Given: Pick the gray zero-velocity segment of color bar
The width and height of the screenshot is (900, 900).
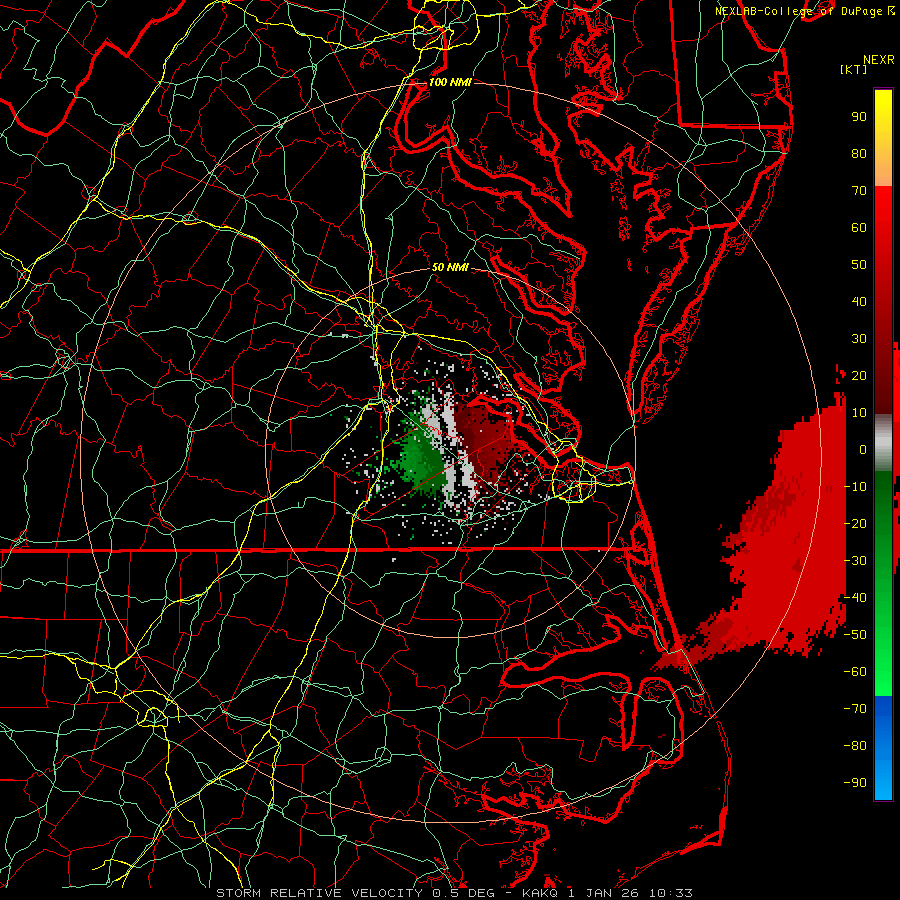Looking at the screenshot, I should [883, 443].
